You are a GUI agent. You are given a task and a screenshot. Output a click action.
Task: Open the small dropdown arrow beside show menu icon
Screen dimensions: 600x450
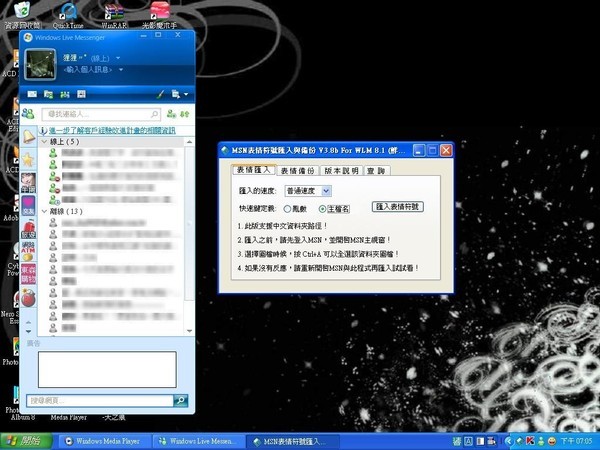click(186, 94)
